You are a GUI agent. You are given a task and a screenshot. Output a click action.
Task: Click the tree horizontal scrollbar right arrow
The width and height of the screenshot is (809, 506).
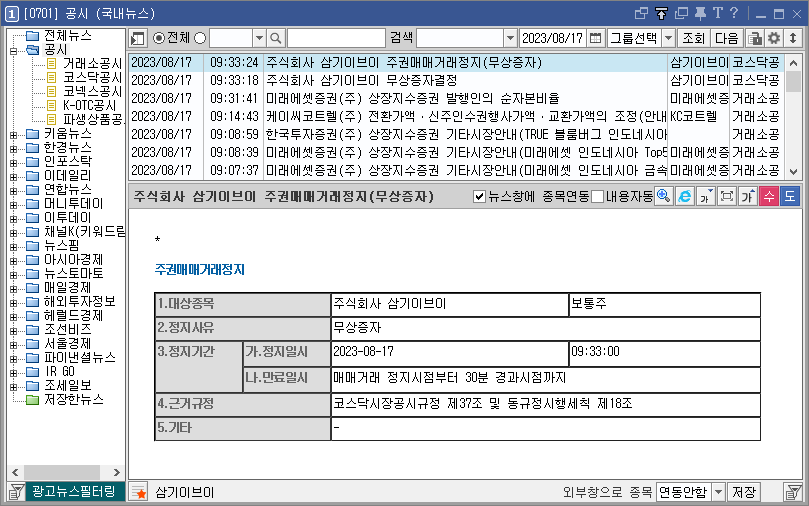point(117,472)
